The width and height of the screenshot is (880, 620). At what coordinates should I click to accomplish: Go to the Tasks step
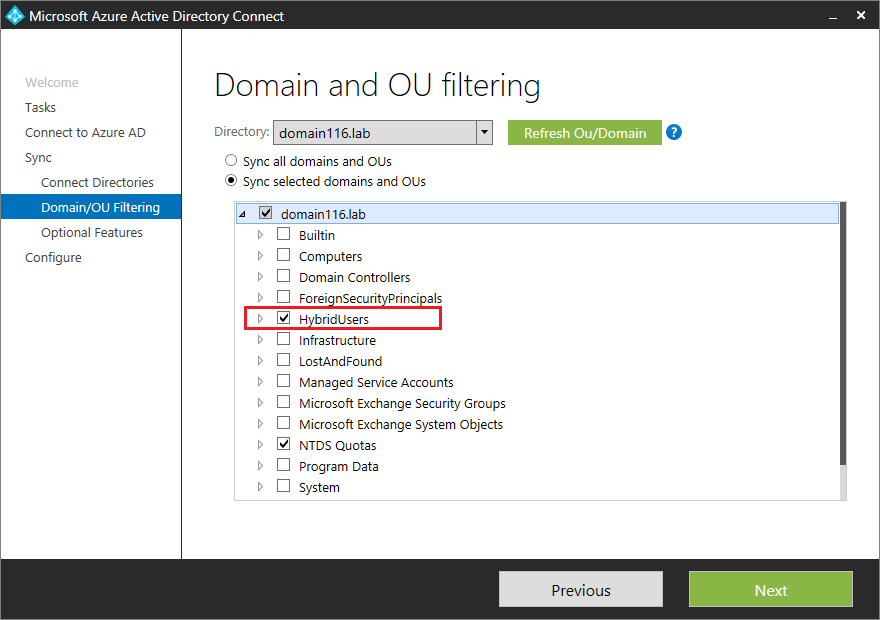[40, 107]
